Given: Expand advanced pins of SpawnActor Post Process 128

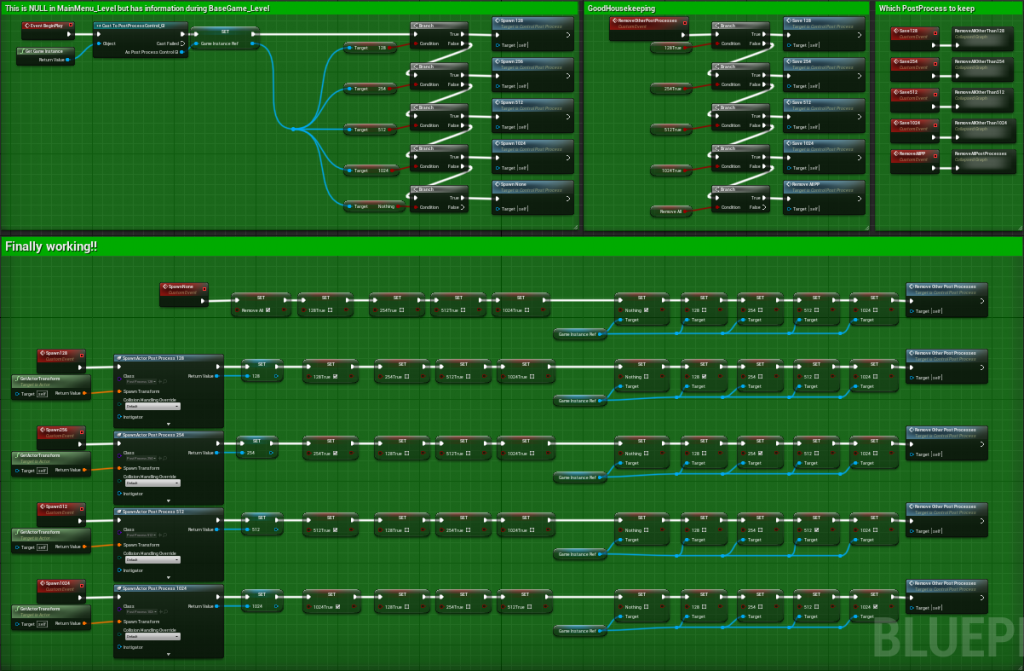Looking at the screenshot, I should pos(168,424).
